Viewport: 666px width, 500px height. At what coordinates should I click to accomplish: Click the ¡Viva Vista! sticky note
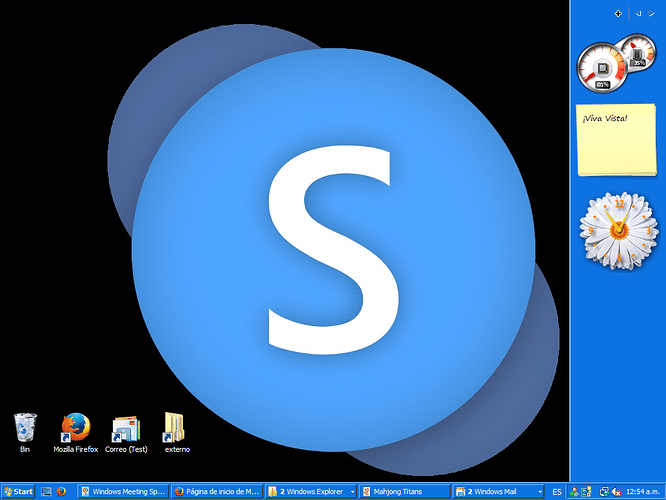pos(616,140)
